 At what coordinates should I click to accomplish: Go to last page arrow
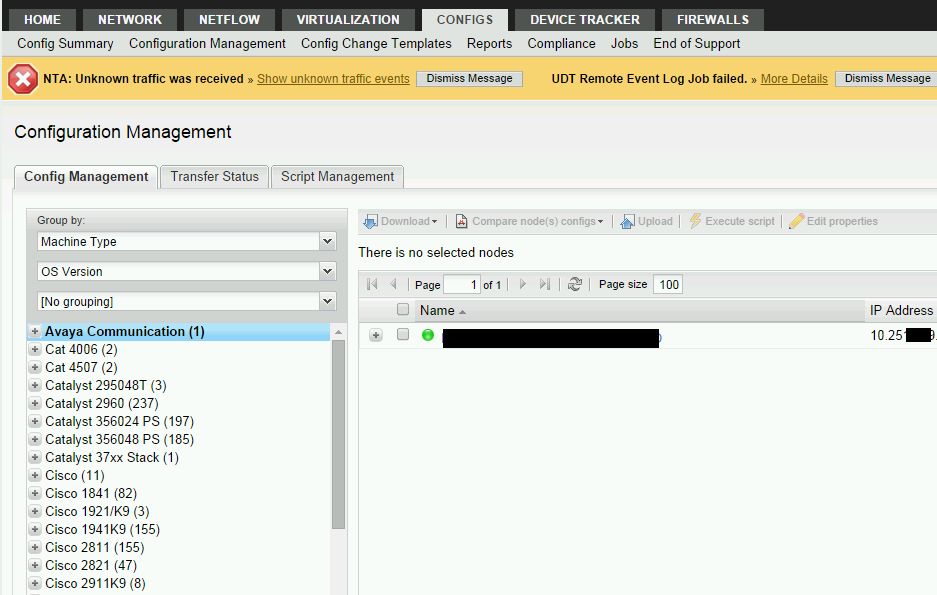click(544, 284)
